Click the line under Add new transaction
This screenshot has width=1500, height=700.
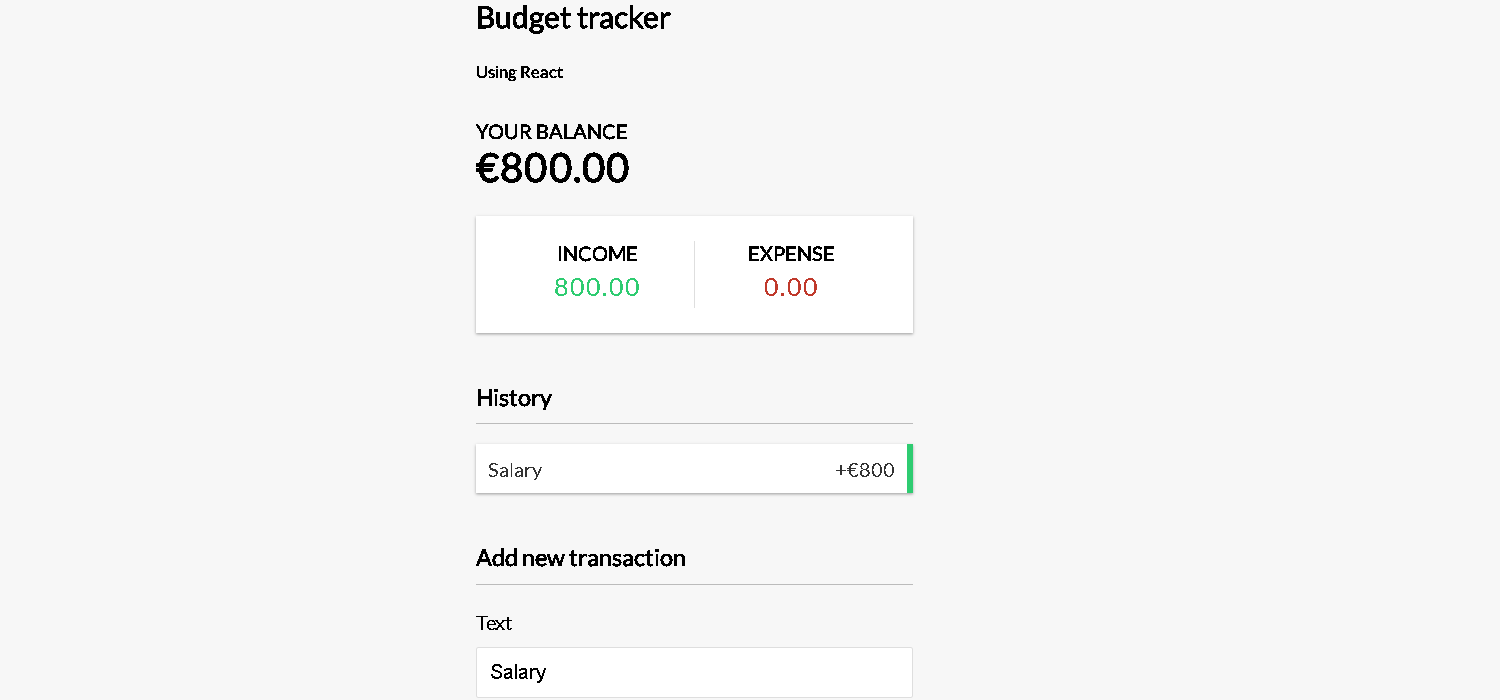pos(694,584)
